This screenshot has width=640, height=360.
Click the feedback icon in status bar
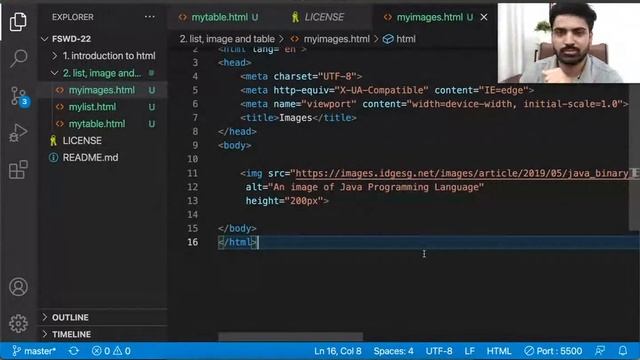pos(600,351)
